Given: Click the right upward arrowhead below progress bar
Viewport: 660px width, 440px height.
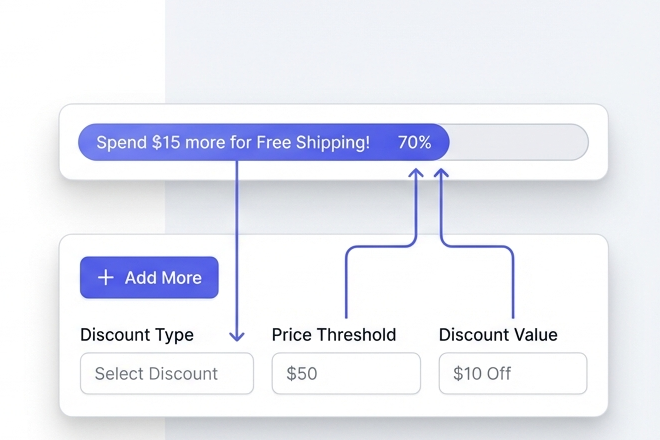Looking at the screenshot, I should coord(441,173).
